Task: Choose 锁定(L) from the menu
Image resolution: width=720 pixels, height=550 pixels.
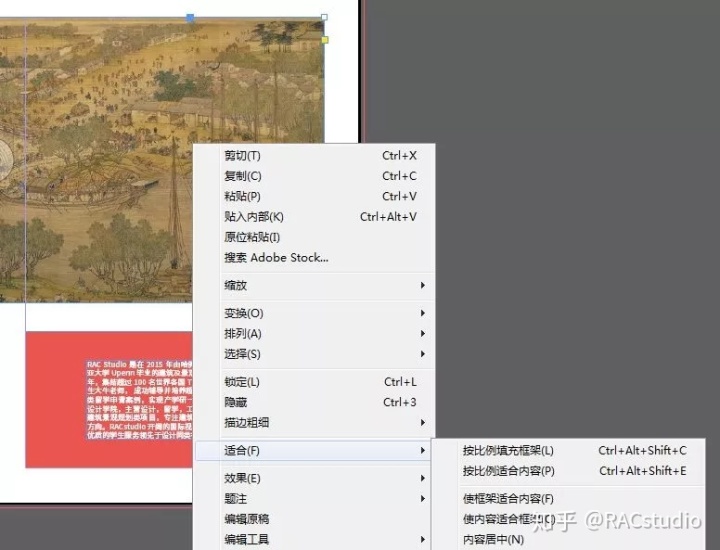Action: coord(315,382)
